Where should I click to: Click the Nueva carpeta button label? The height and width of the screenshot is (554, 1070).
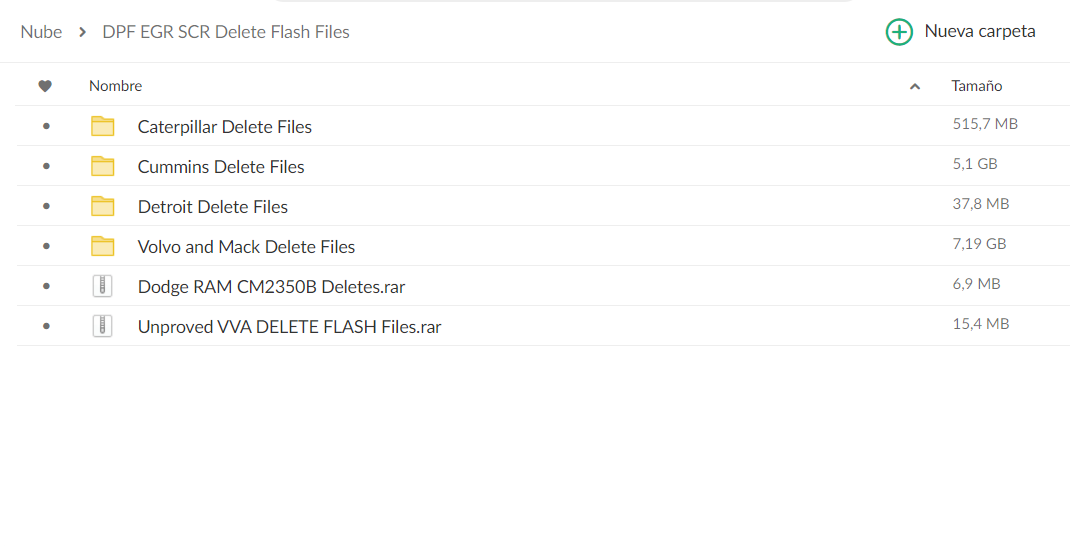click(x=980, y=31)
